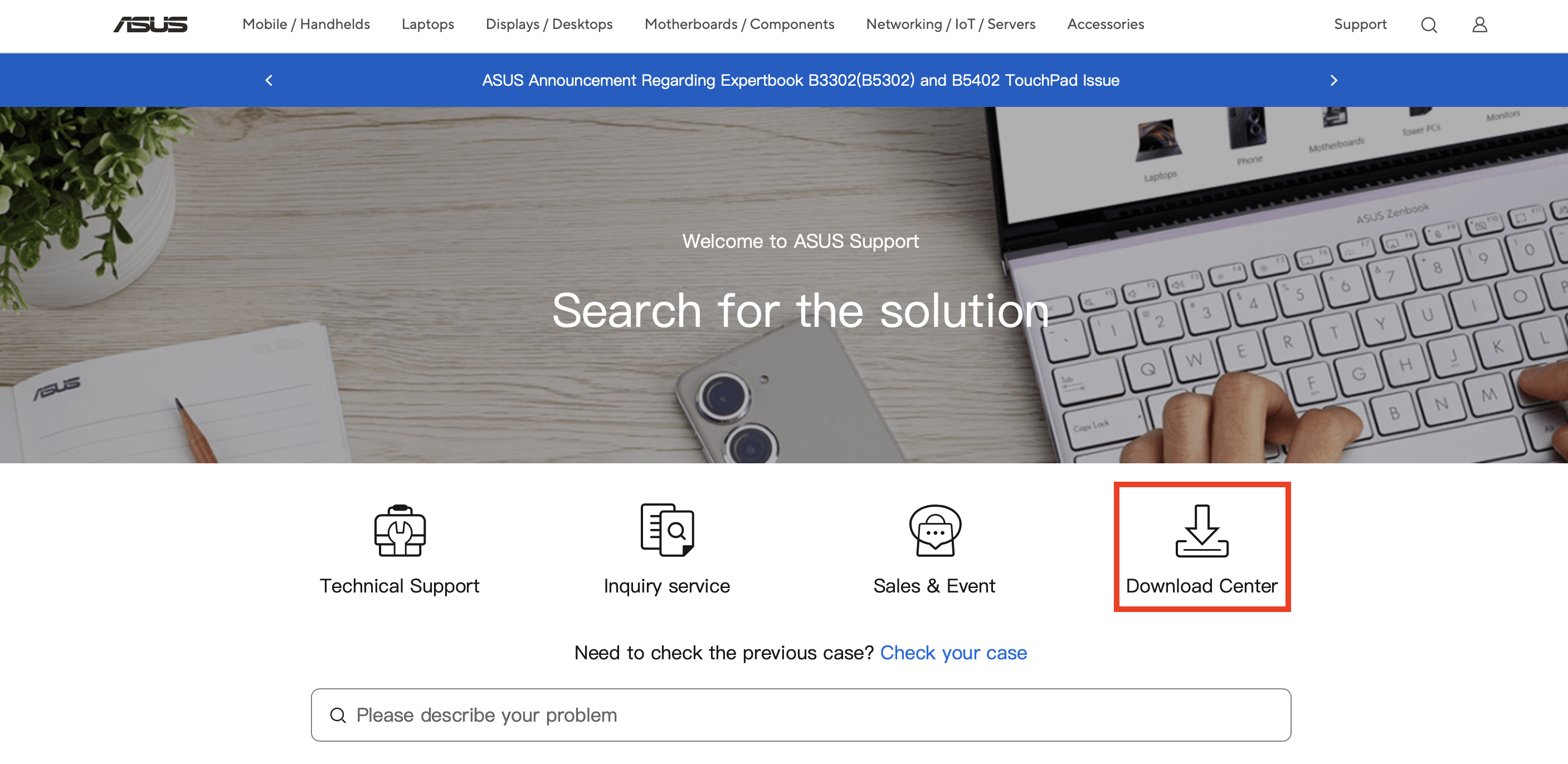This screenshot has width=1568, height=764.
Task: Click the magnifier inside the search box
Action: [337, 715]
